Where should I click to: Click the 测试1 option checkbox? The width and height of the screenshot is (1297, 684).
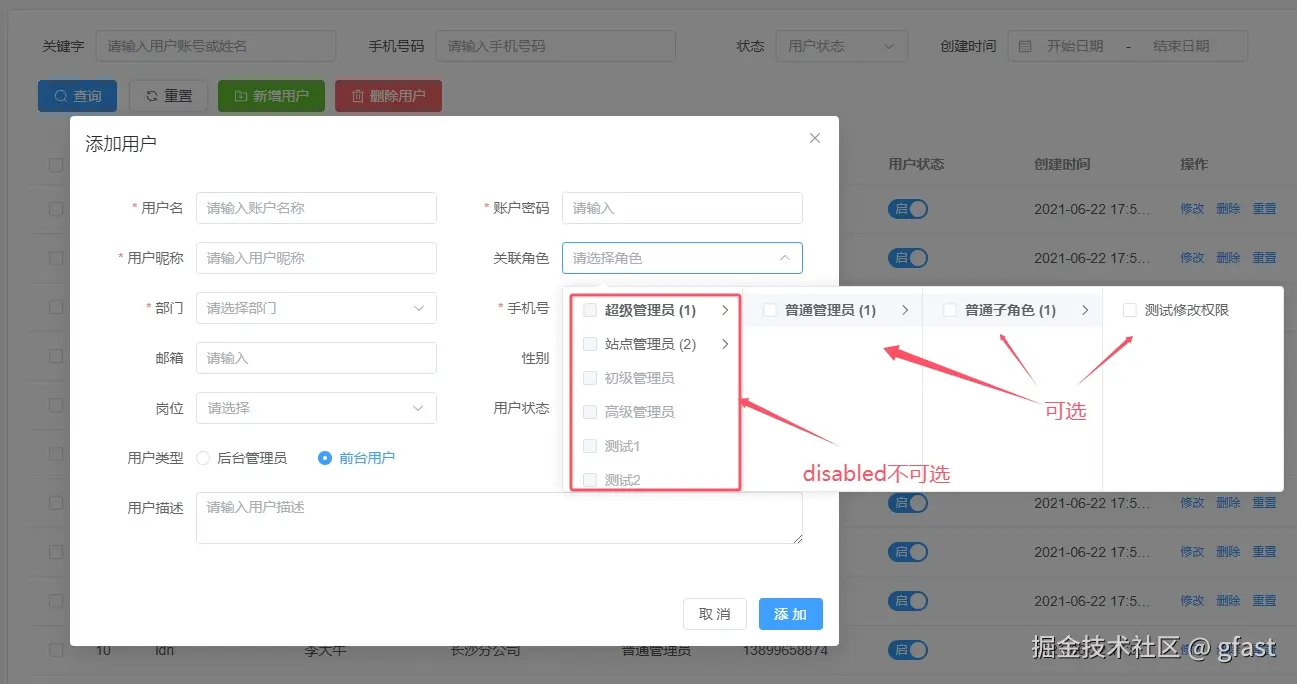pos(590,446)
